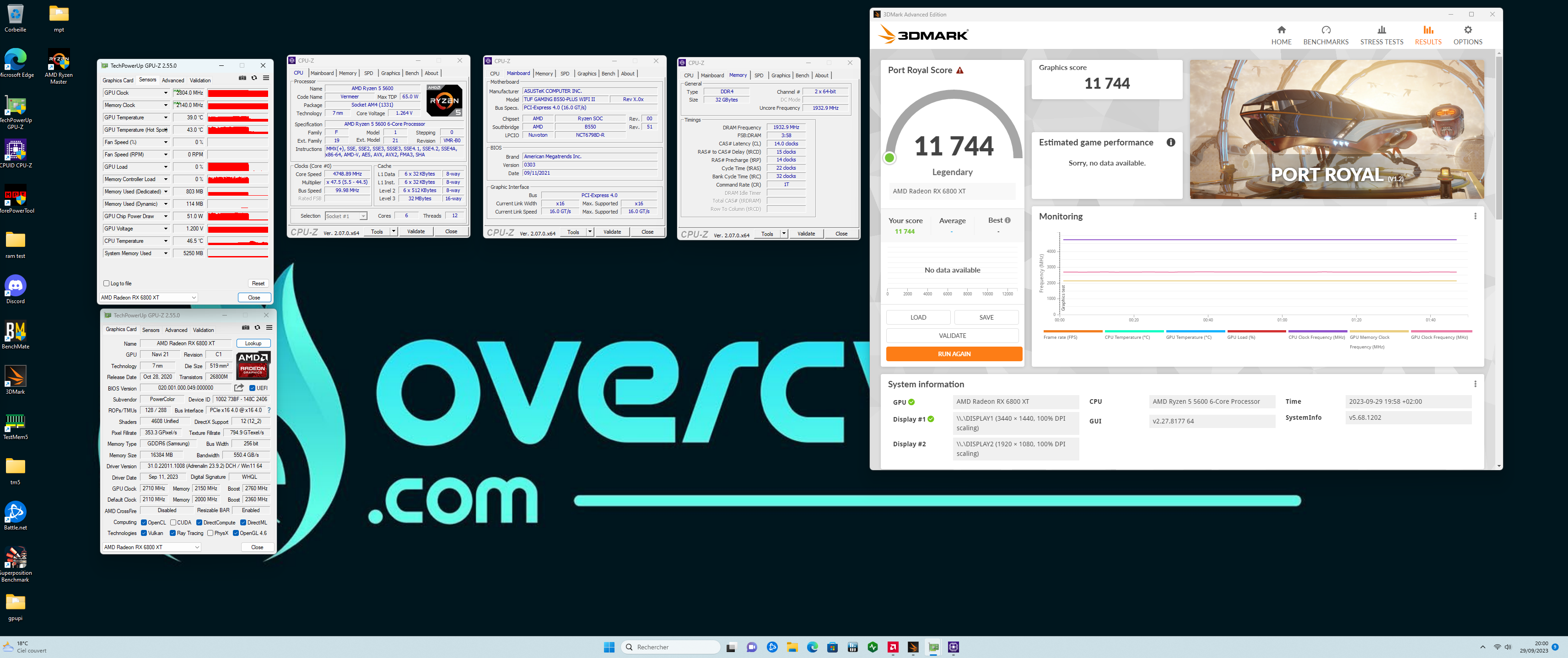Viewport: 1568px width, 658px height.
Task: Open 3DMark BENCHMARKS section
Action: (x=1325, y=35)
